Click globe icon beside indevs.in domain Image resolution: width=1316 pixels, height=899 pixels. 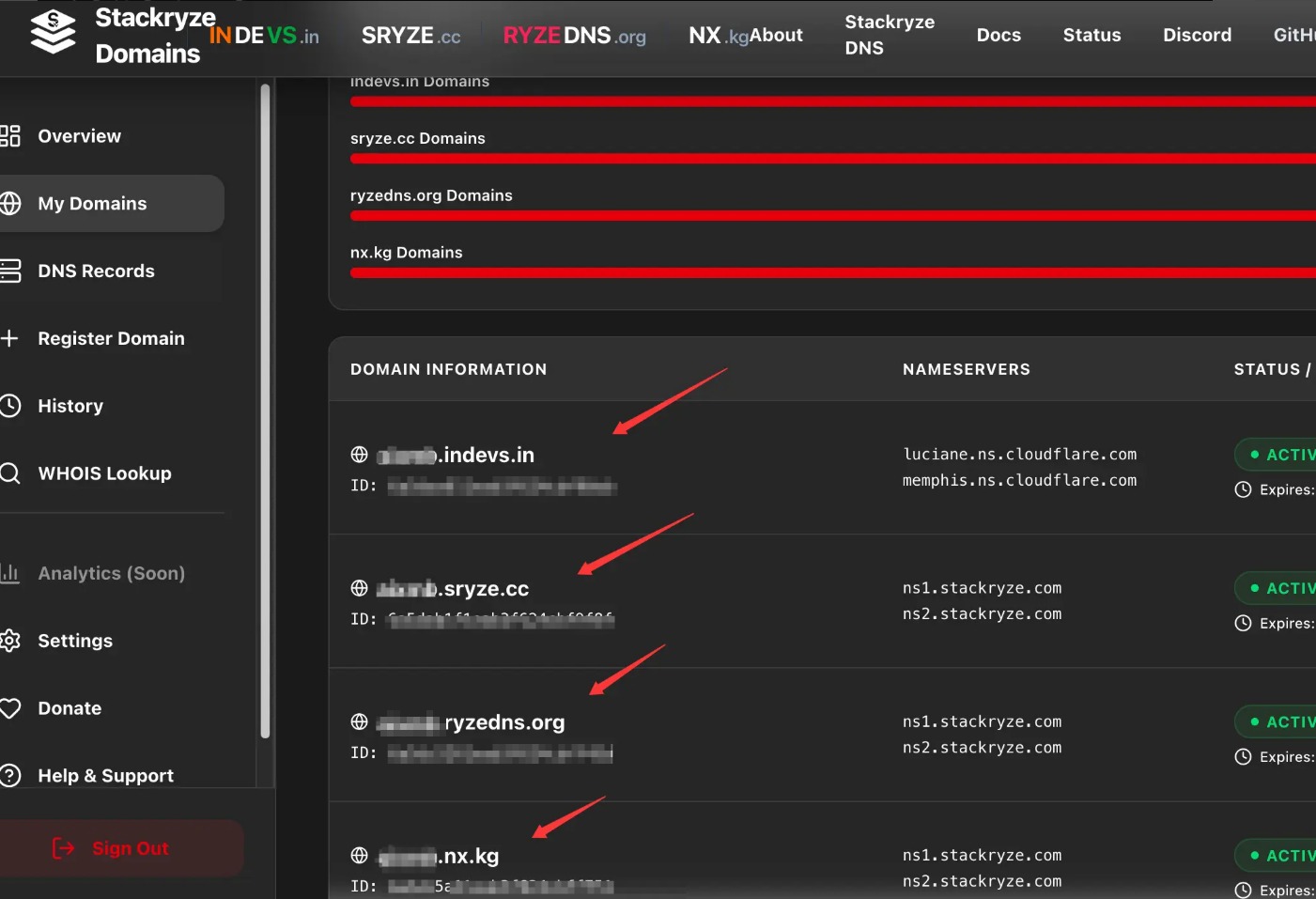click(x=359, y=455)
